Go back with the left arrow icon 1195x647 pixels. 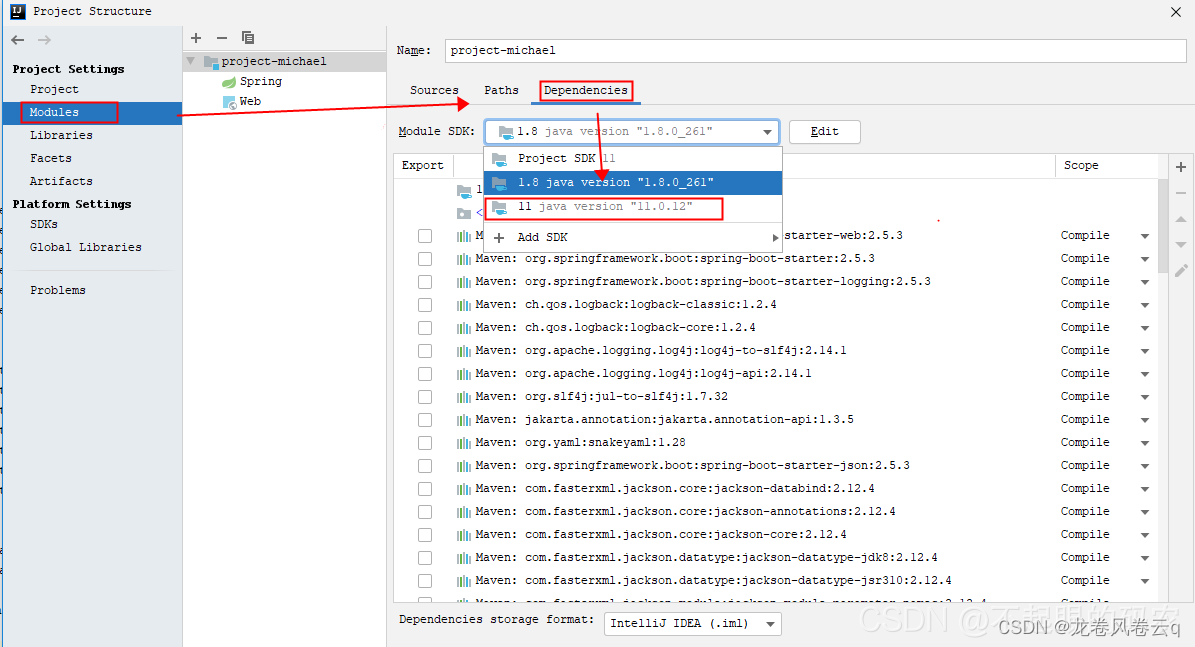coord(18,40)
